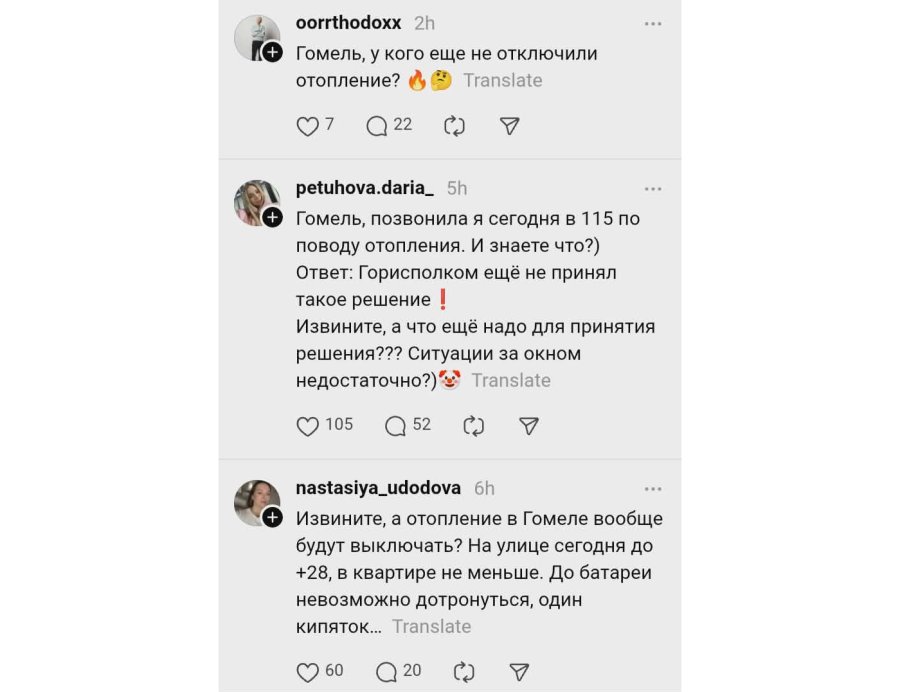The width and height of the screenshot is (900, 692).
Task: Translate the oorrthodoxx post
Action: [502, 80]
